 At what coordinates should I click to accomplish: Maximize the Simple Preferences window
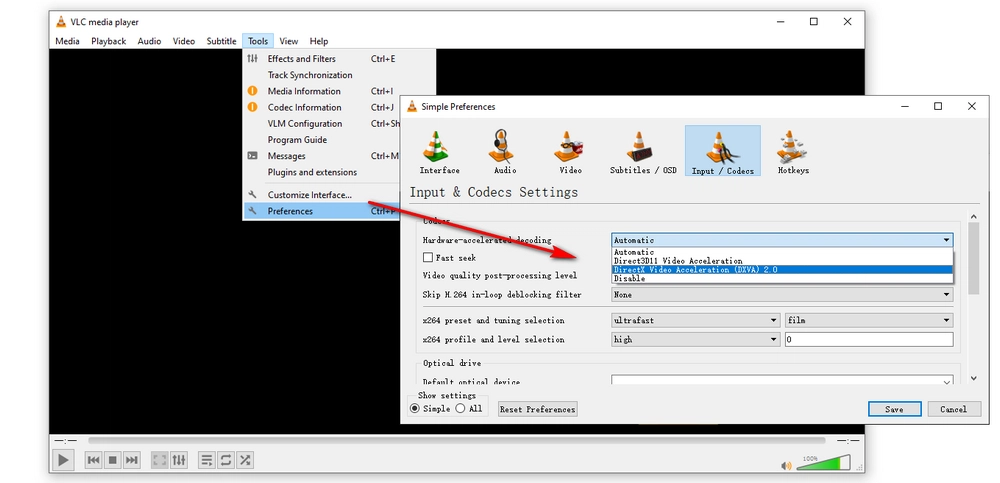click(x=938, y=107)
